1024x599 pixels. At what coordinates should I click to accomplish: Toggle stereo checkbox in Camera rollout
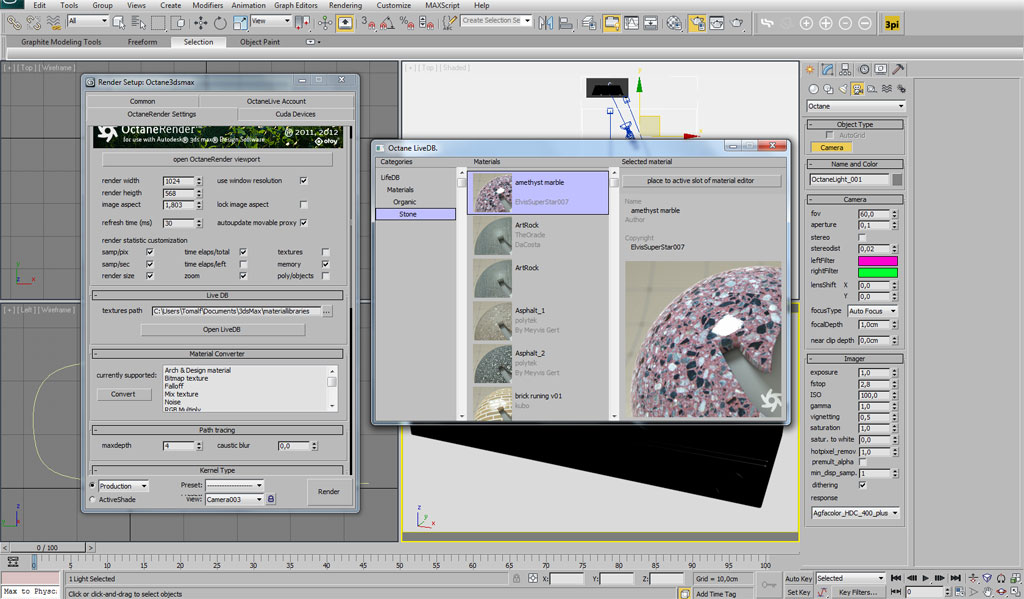pos(862,237)
